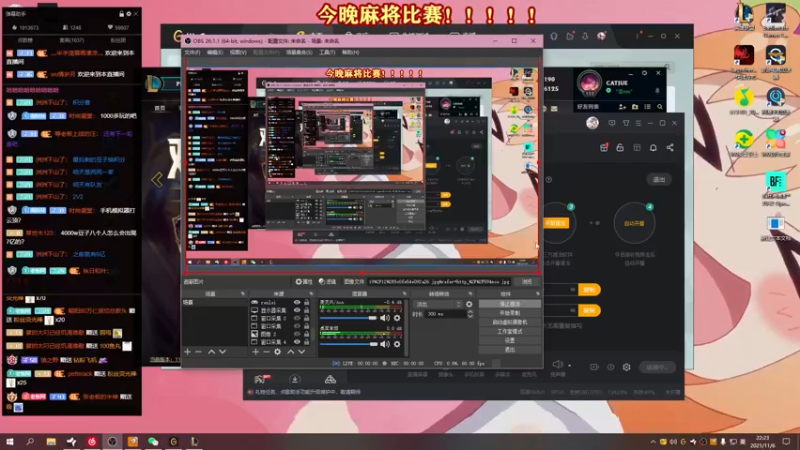
Task: Pop out the 场景 scenes dock
Action: point(243,294)
